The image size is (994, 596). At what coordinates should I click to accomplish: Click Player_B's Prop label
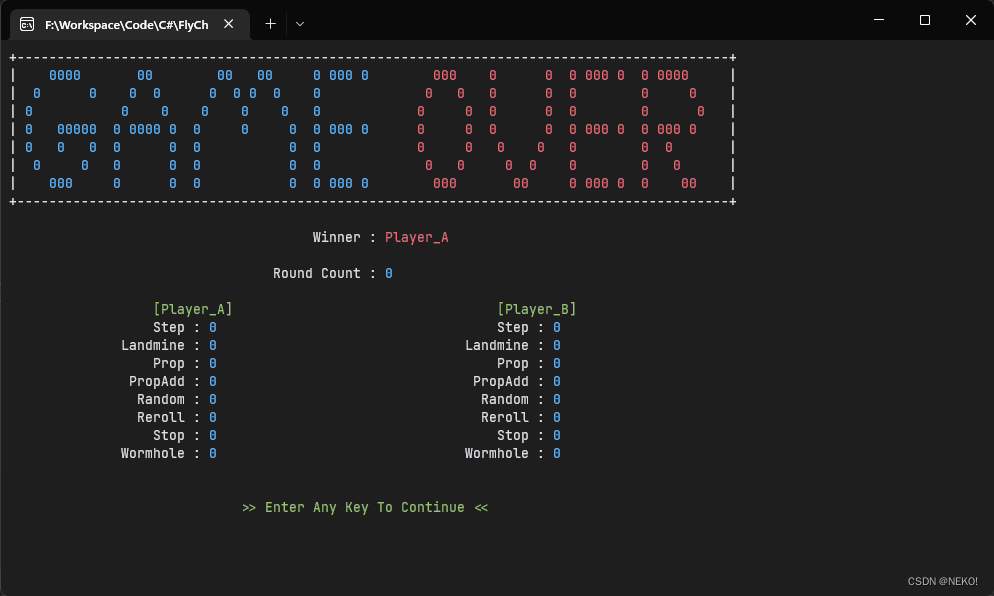click(513, 363)
